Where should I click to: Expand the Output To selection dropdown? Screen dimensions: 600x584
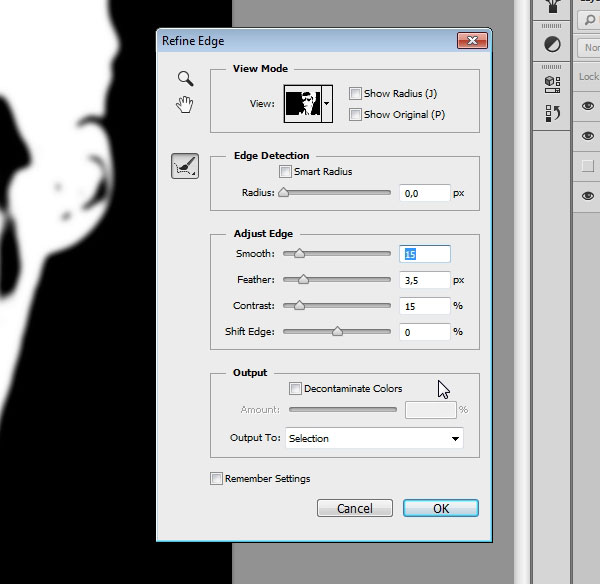(455, 439)
